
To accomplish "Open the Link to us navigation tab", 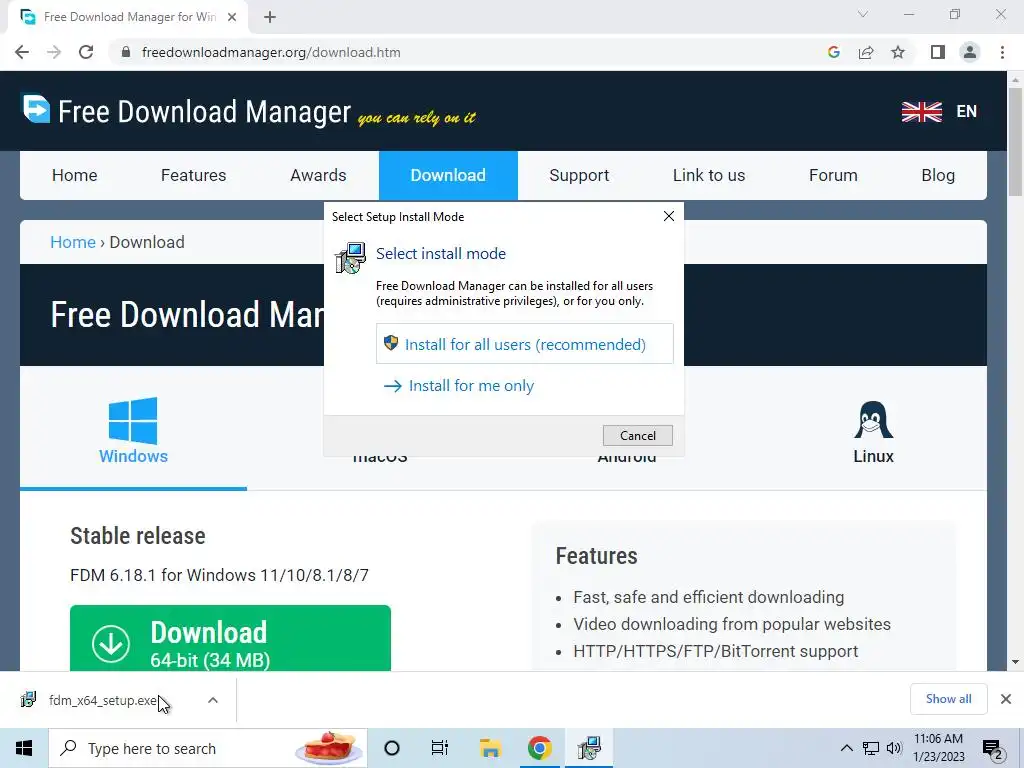I will click(x=709, y=175).
